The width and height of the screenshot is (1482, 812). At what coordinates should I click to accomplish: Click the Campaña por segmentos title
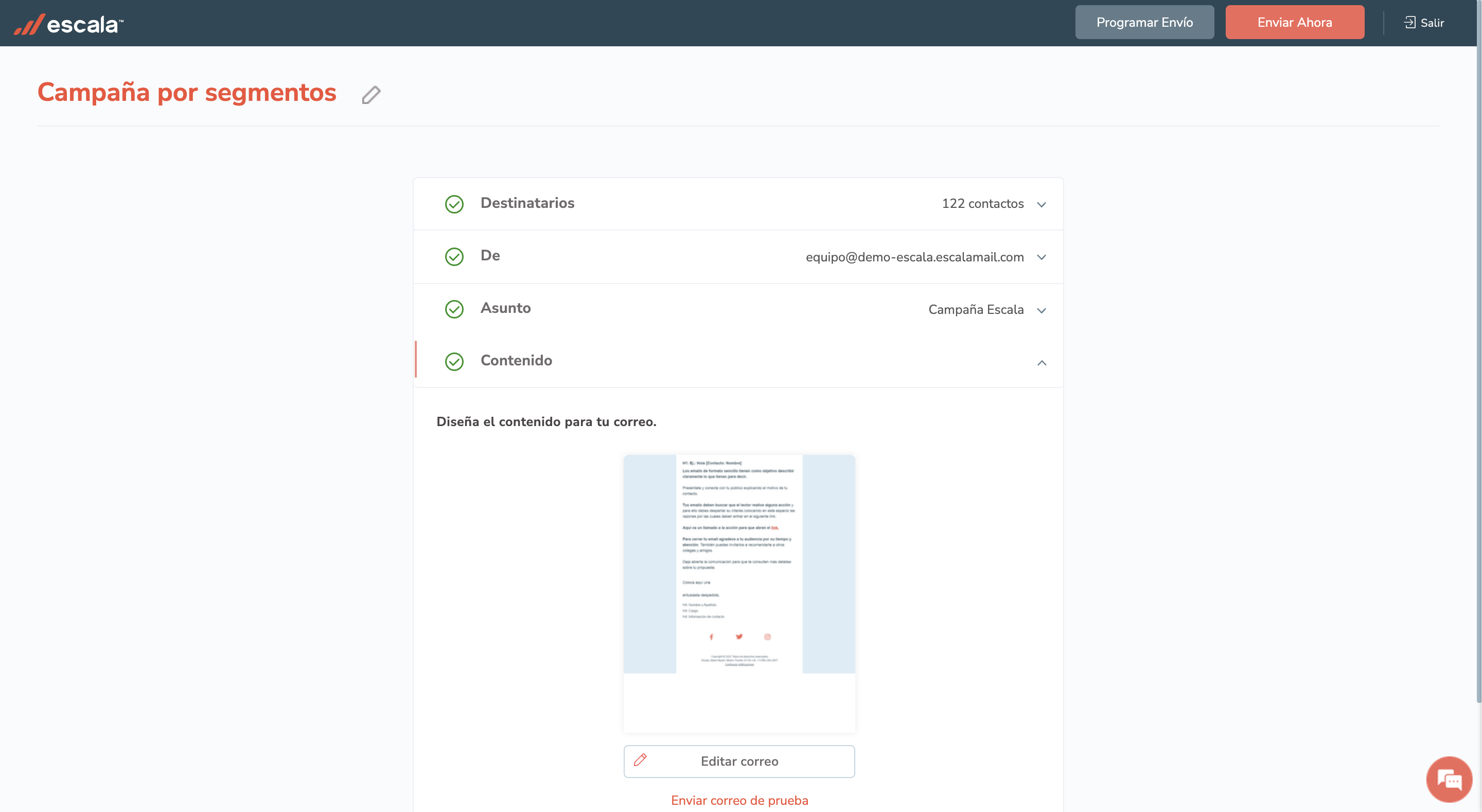pos(187,92)
